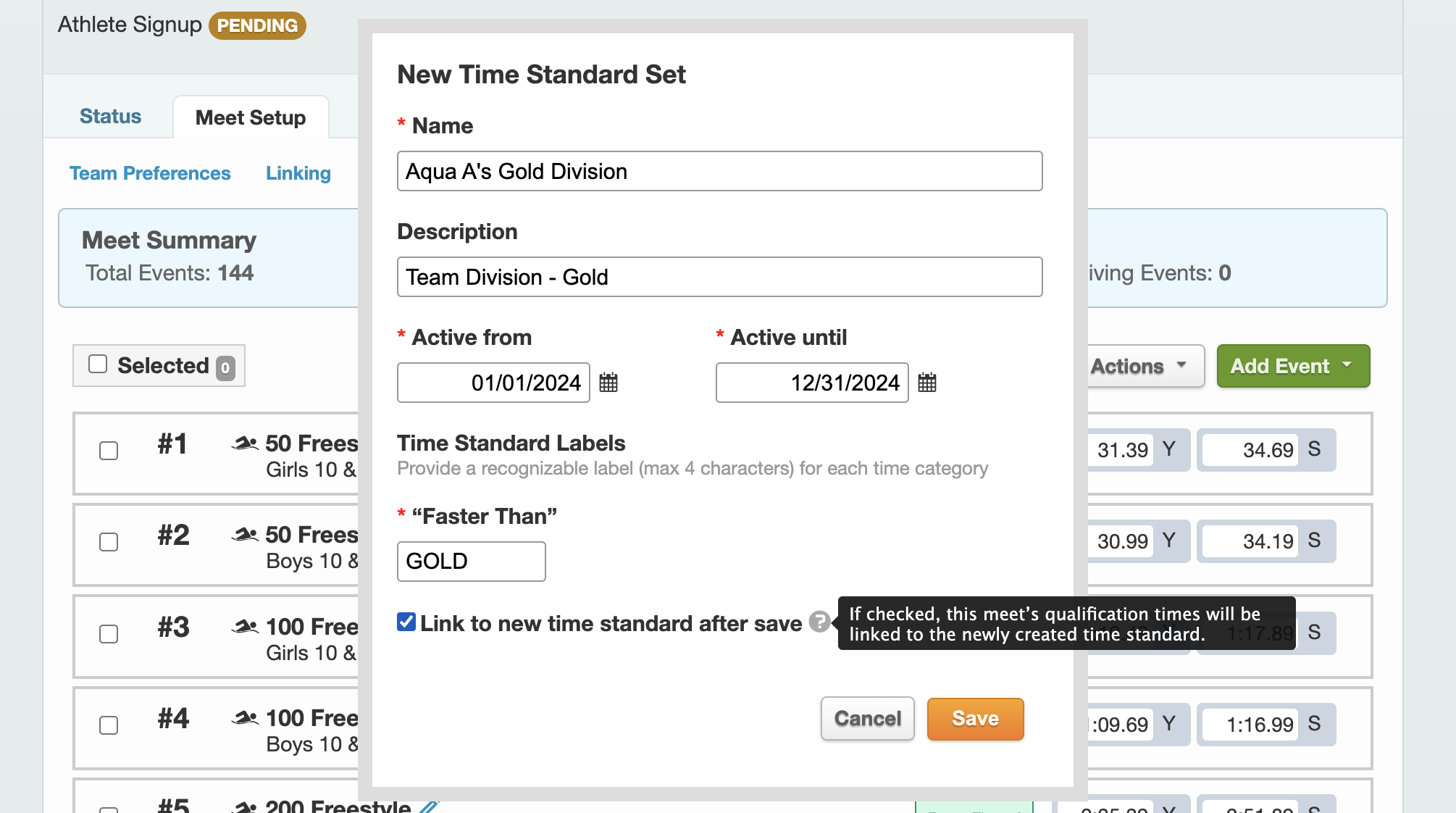The height and width of the screenshot is (813, 1456).
Task: Cancel the New Time Standard Set dialog
Action: point(868,719)
